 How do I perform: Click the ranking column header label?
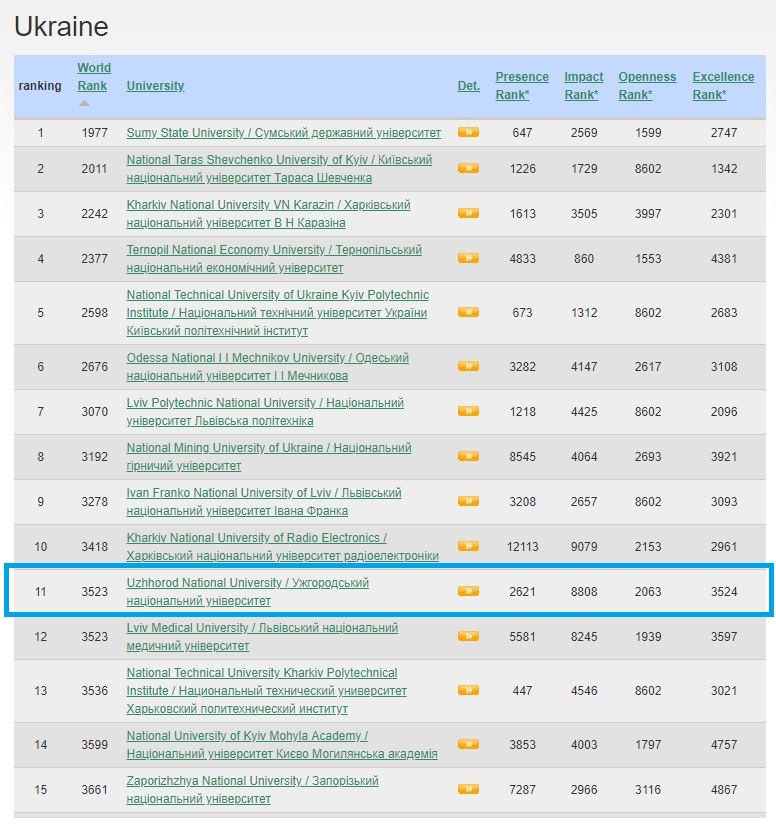[40, 86]
